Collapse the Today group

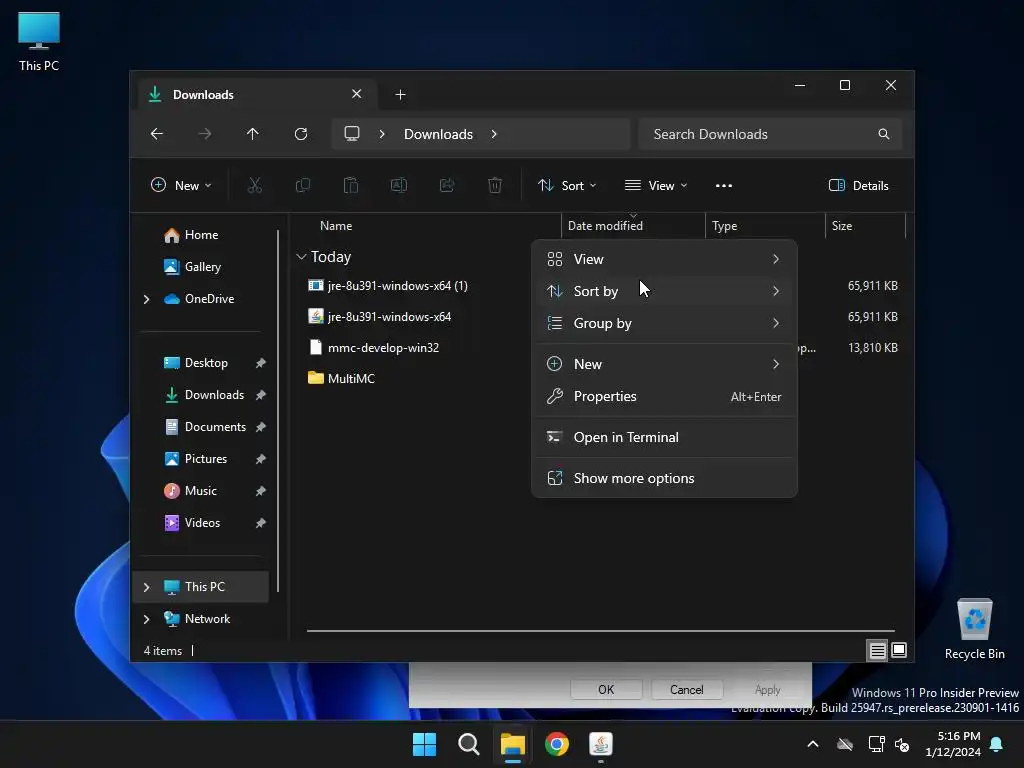(x=301, y=257)
